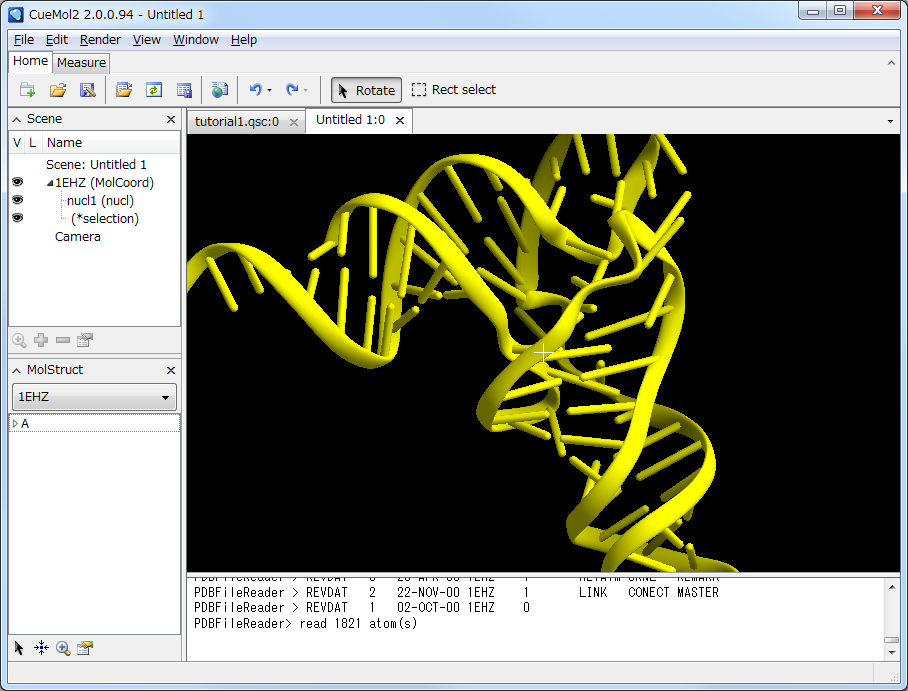Open the Help menu

244,40
